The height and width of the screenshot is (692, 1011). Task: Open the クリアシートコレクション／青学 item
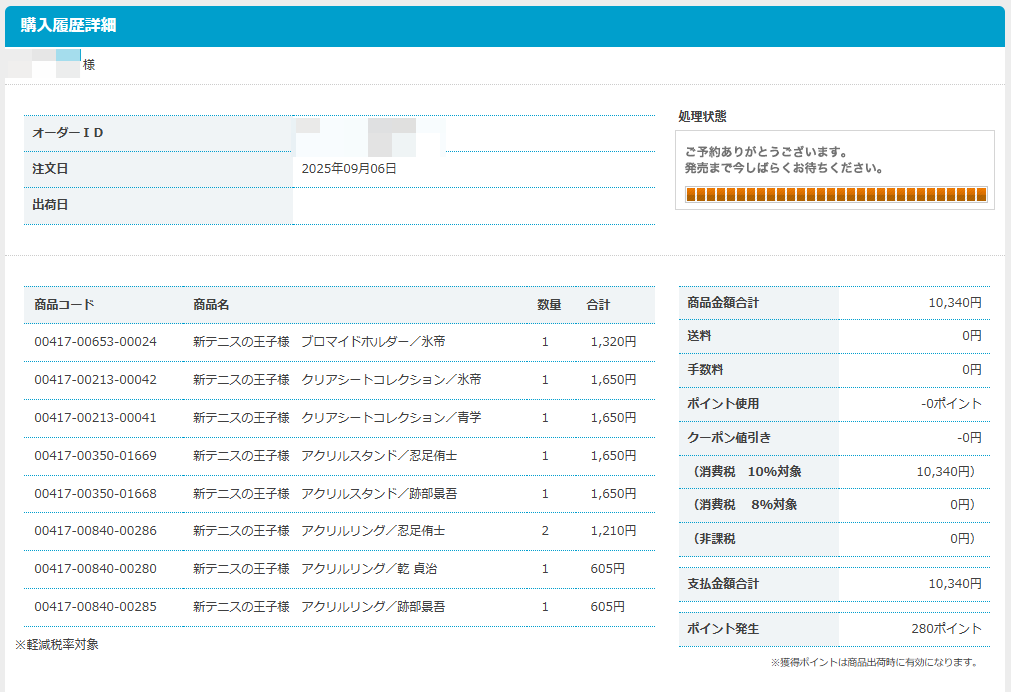(x=337, y=418)
